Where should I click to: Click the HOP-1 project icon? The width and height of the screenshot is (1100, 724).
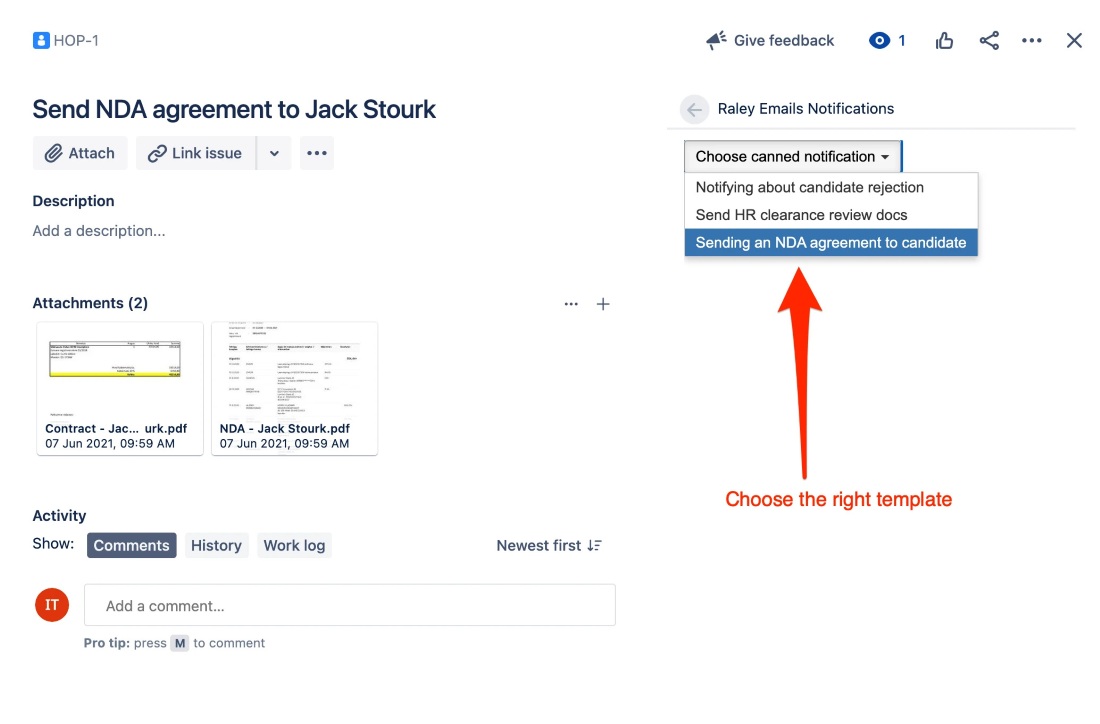click(x=40, y=40)
